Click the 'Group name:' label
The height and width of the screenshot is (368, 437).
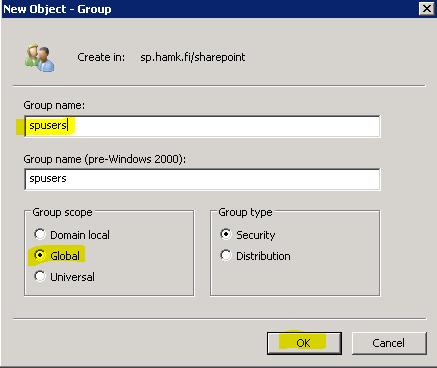point(54,105)
